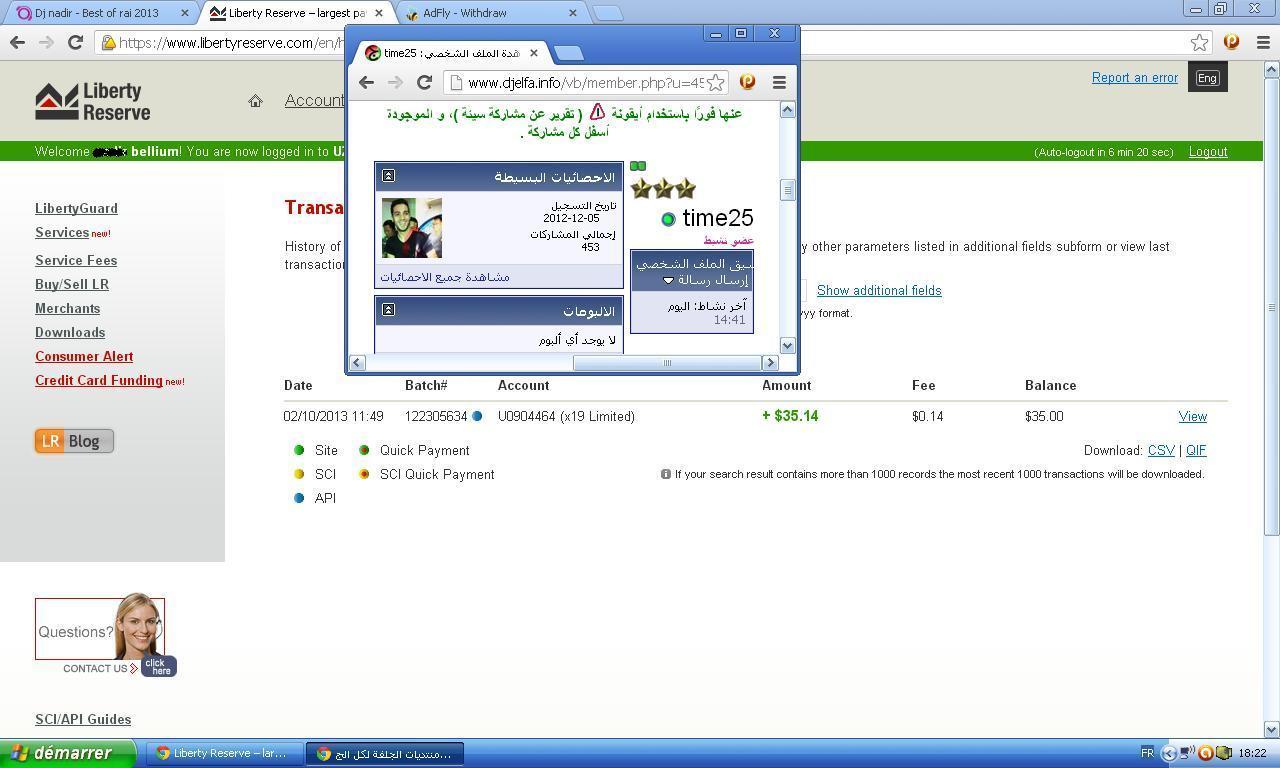Go to Liberty Reserve home icon
The image size is (1280, 768).
[x=255, y=100]
